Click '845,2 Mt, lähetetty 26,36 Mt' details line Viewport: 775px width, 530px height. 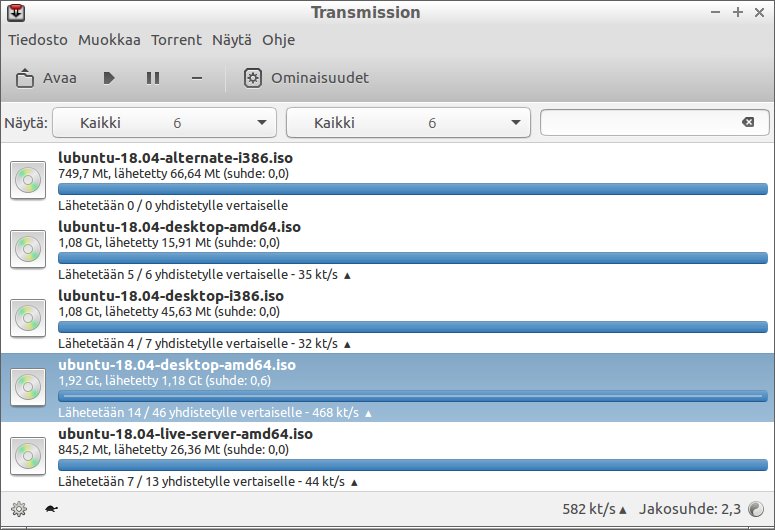point(173,449)
